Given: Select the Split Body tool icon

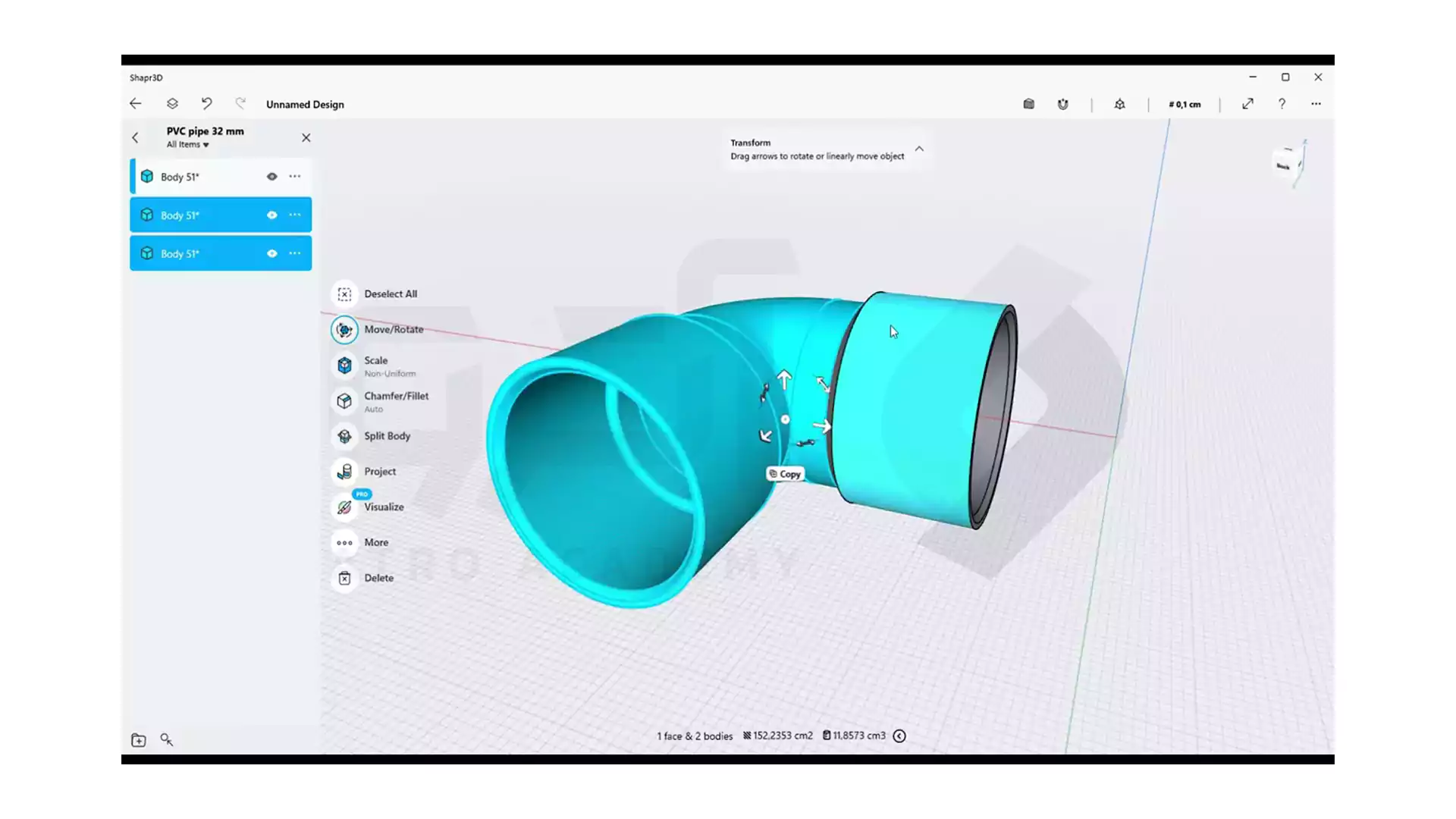Looking at the screenshot, I should [344, 436].
